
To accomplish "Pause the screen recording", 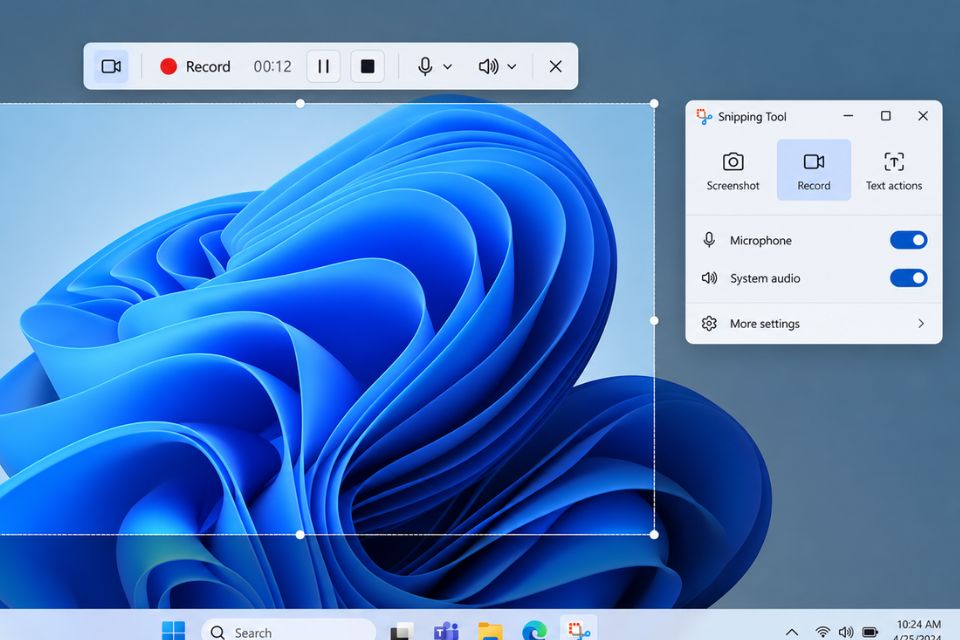I will click(323, 66).
